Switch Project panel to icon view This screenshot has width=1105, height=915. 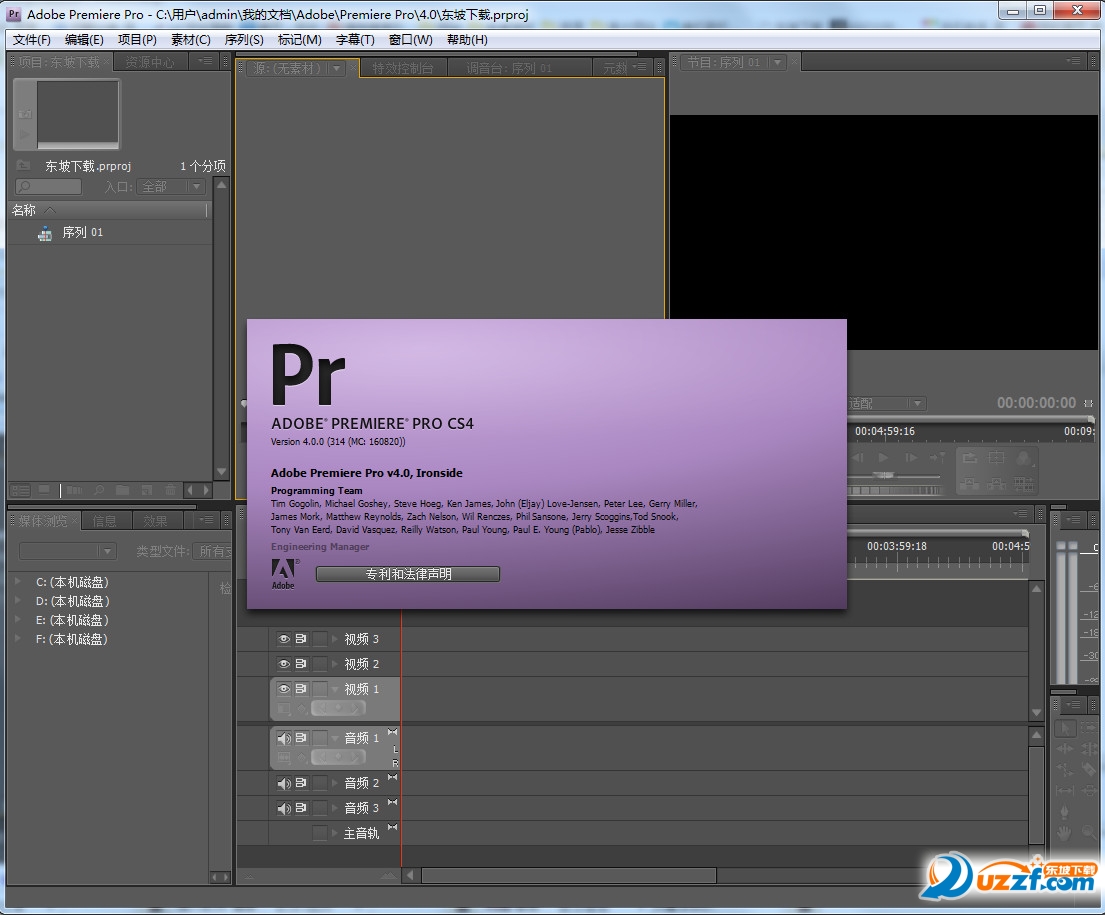[44, 490]
